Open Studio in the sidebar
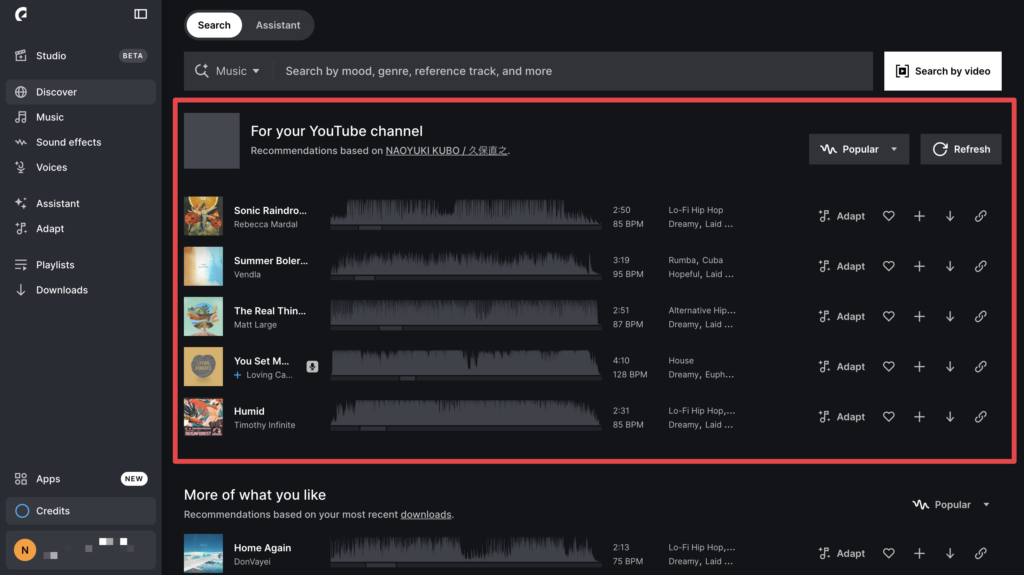This screenshot has width=1024, height=575. pos(81,56)
